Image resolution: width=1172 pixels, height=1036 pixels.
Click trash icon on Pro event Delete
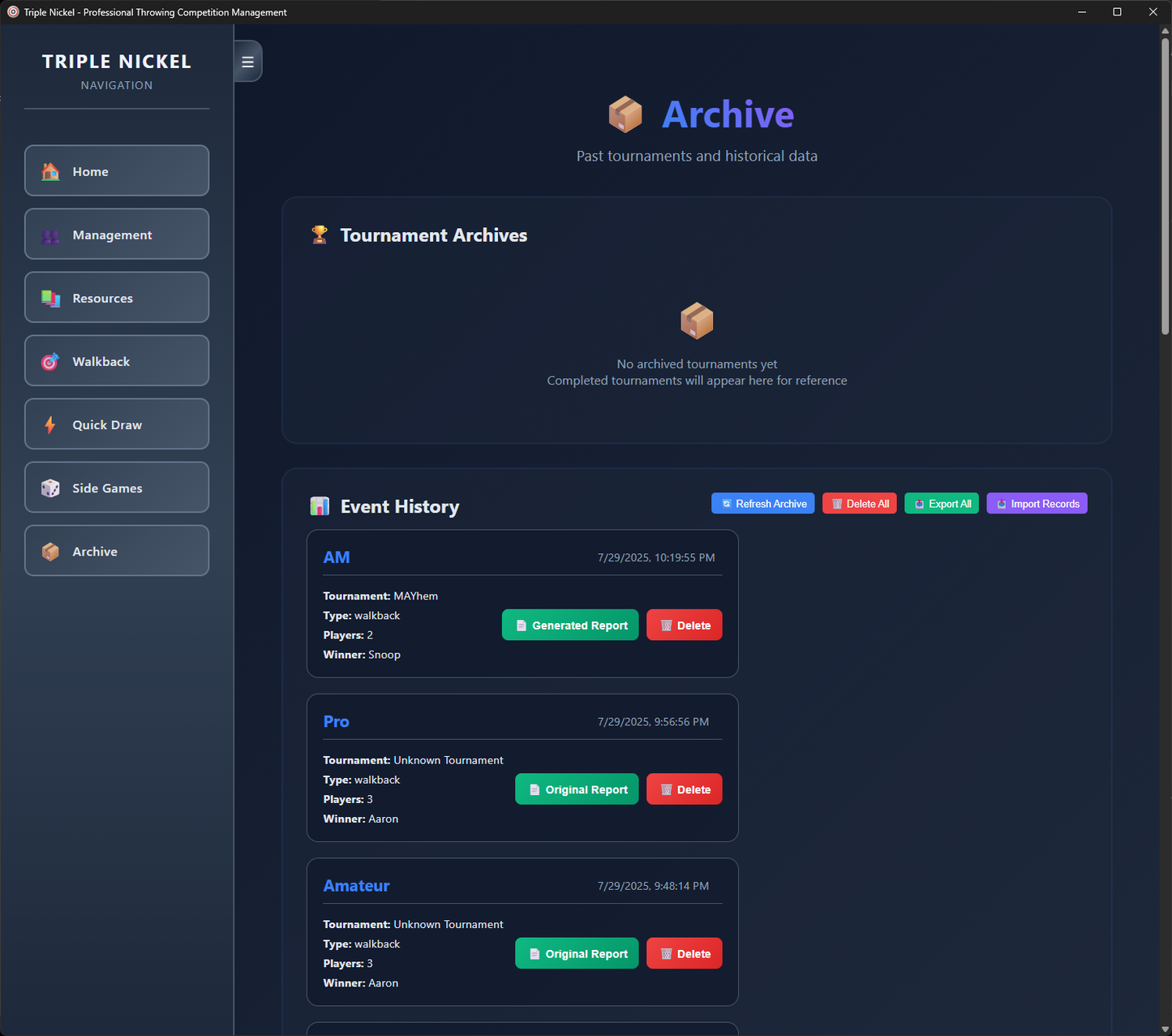click(x=666, y=790)
